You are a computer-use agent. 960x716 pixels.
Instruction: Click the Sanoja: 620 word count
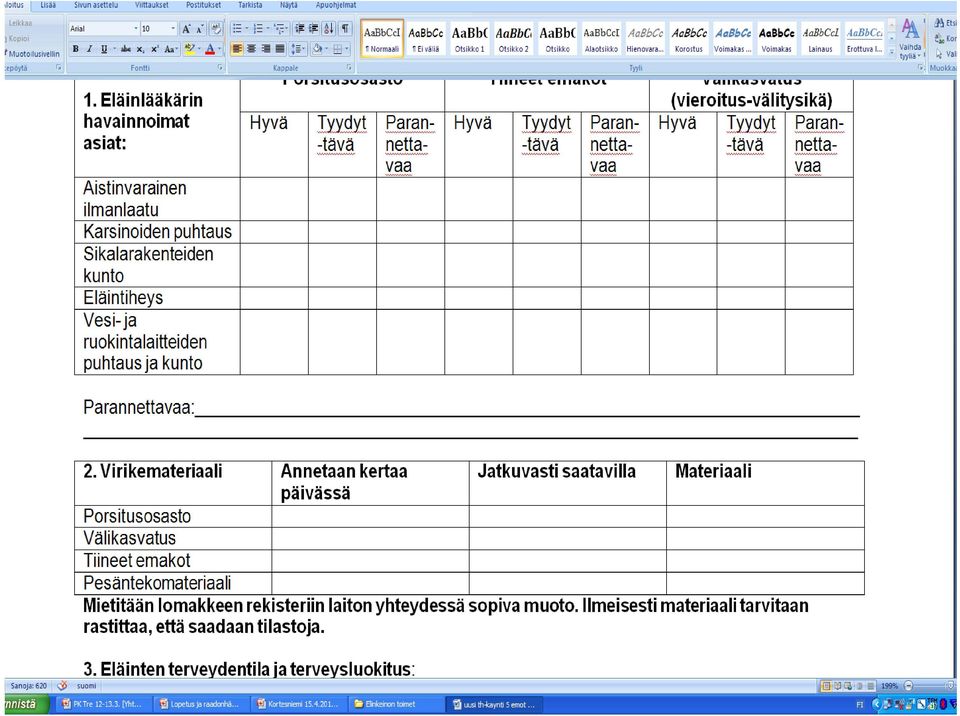point(28,686)
